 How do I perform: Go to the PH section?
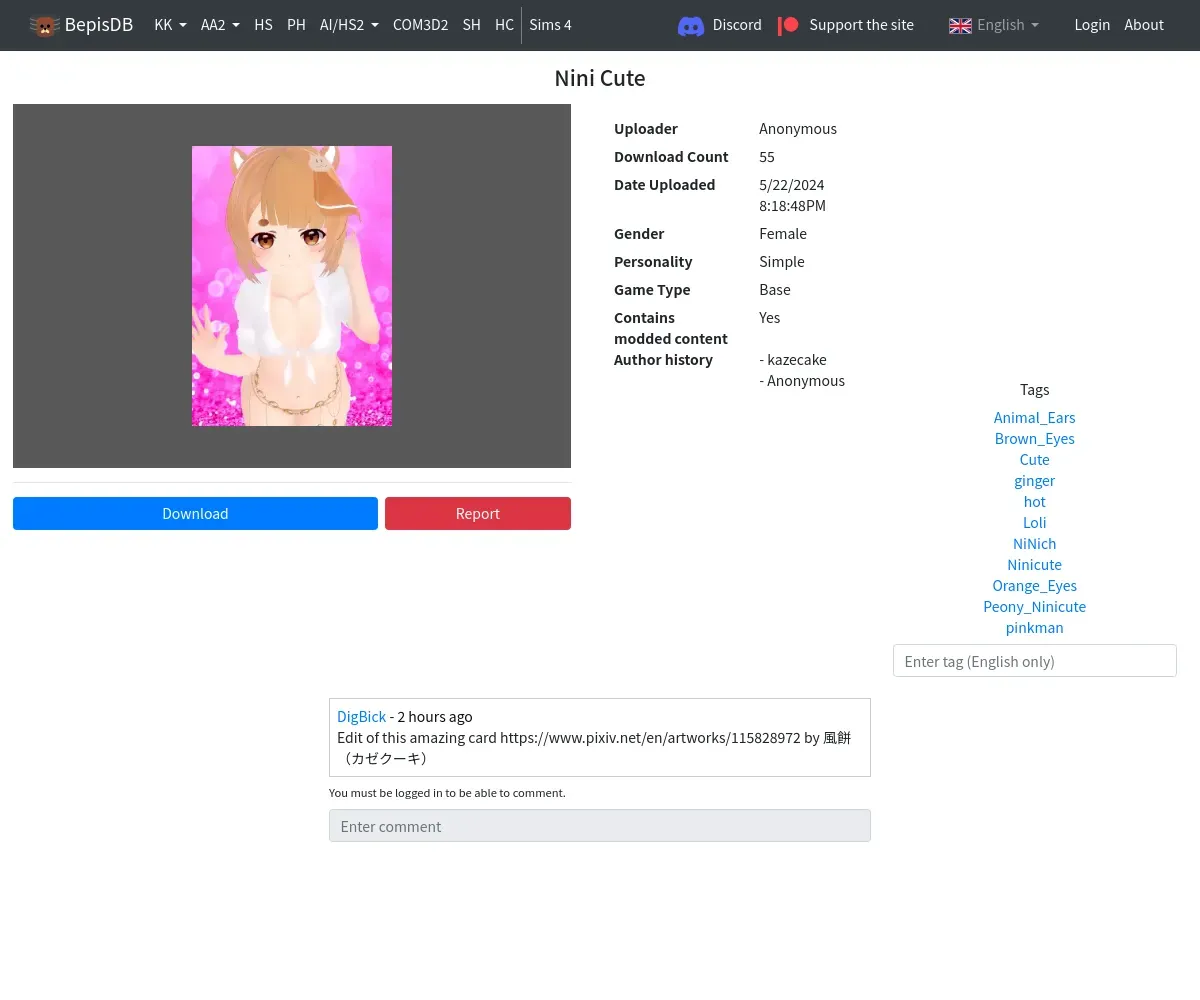point(296,25)
